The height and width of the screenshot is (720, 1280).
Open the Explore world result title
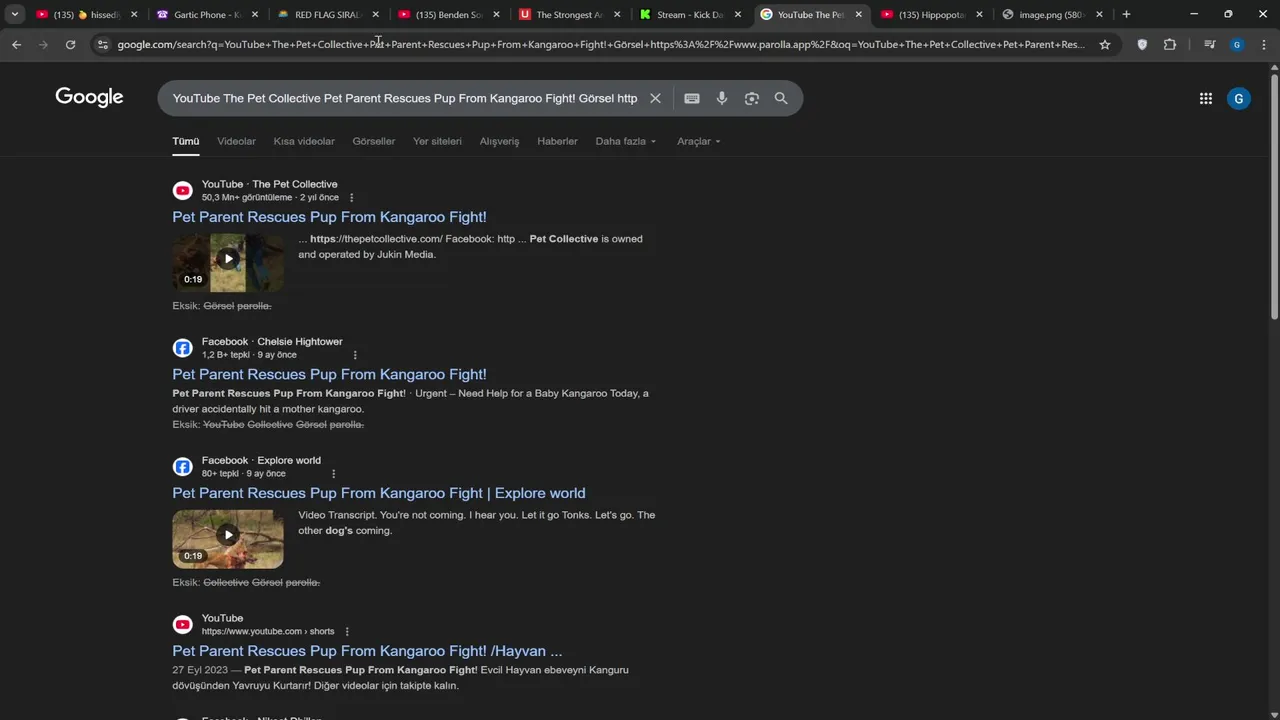[379, 493]
